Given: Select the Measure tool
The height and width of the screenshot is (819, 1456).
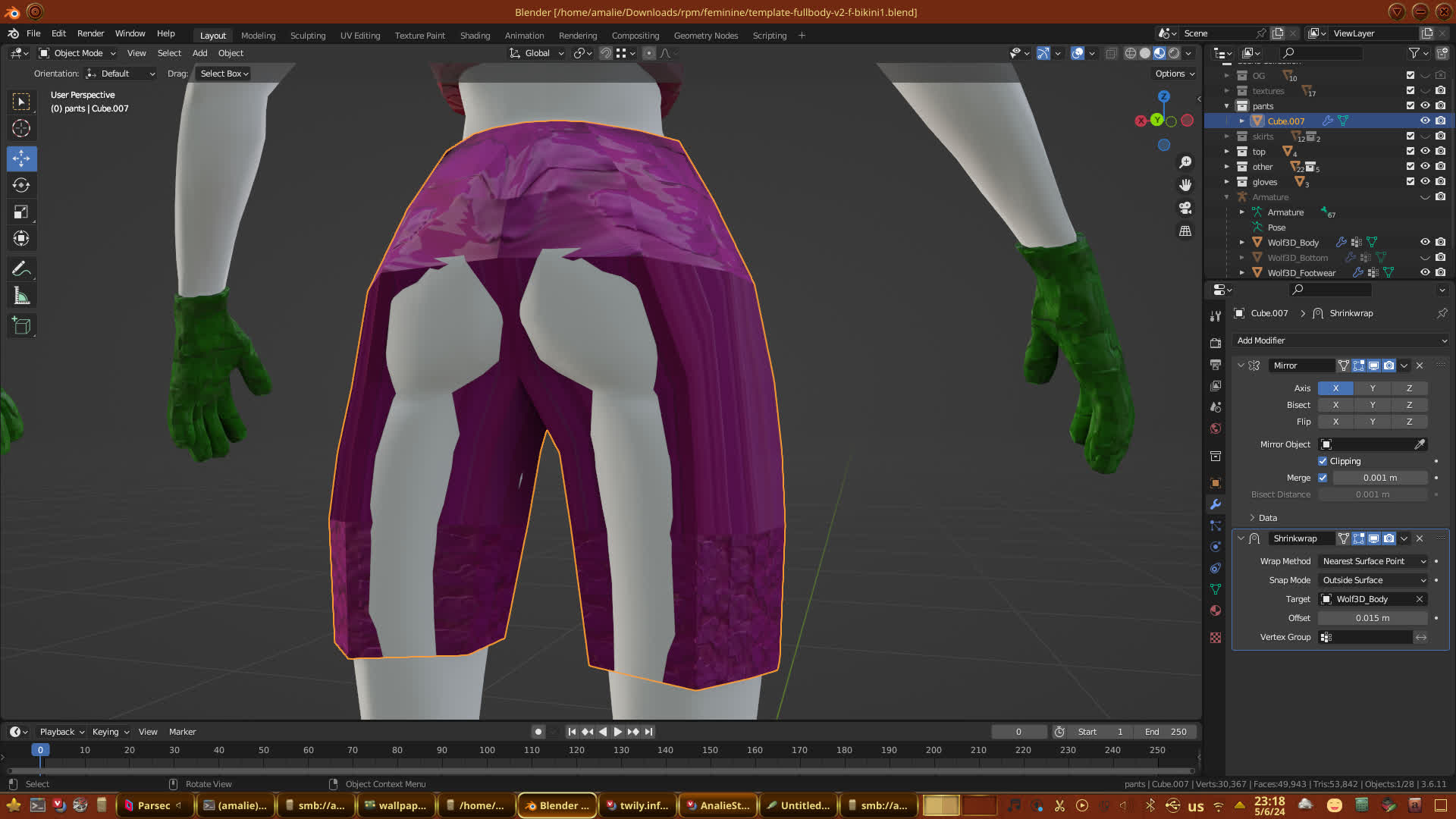Looking at the screenshot, I should pos(21,297).
